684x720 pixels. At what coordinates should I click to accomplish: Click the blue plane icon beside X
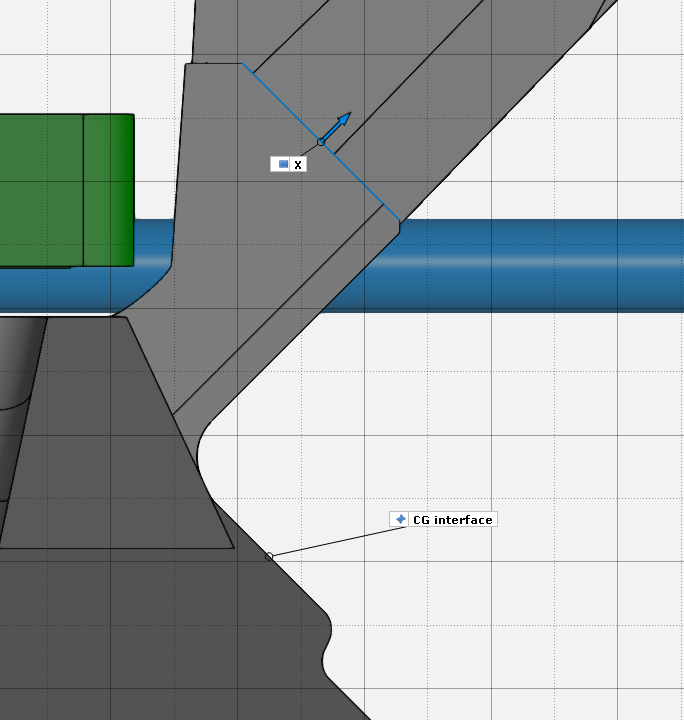click(x=283, y=164)
